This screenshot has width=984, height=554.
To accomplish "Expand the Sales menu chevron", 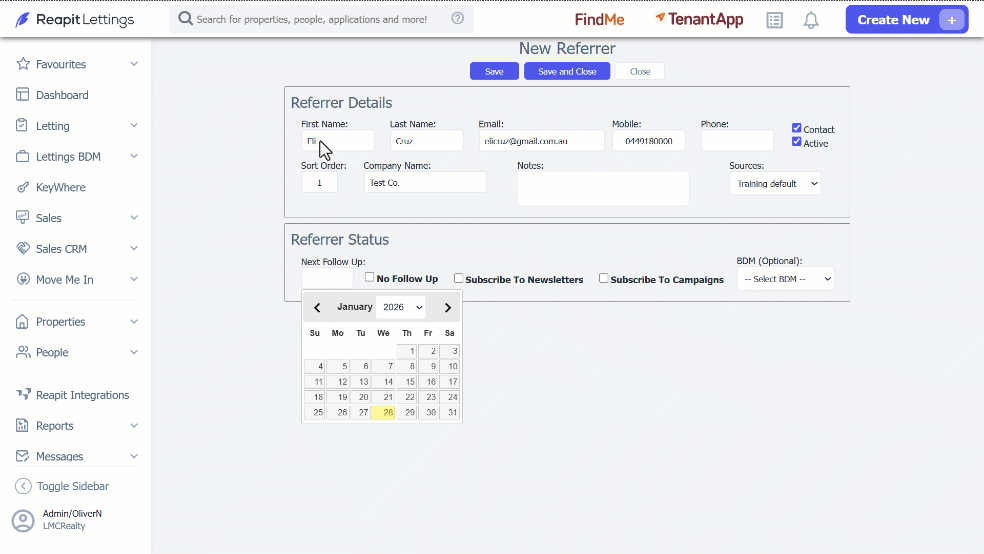I will 134,218.
